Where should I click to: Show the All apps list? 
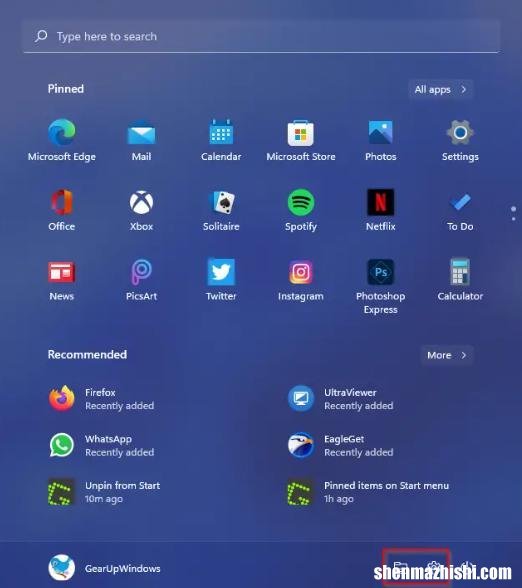[441, 90]
